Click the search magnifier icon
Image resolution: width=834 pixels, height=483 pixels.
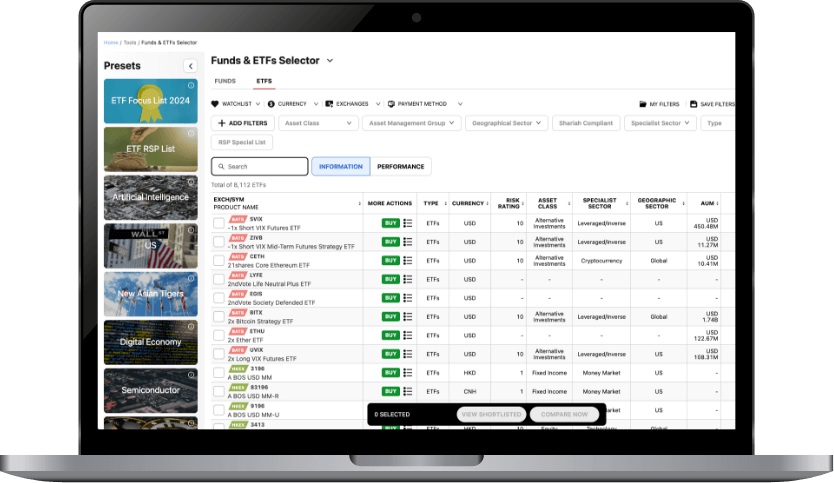click(x=221, y=166)
